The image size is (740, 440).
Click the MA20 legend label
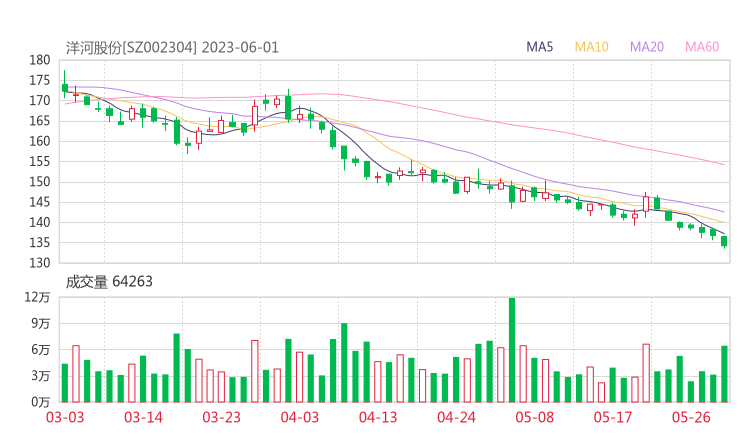point(647,47)
